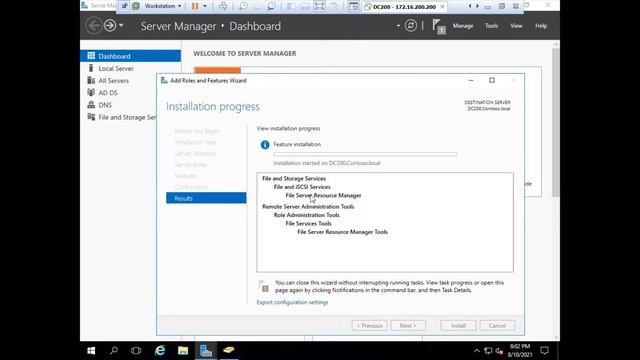Image resolution: width=640 pixels, height=360 pixels.
Task: Click the enter full screen toolbar icon
Action: (319, 6)
